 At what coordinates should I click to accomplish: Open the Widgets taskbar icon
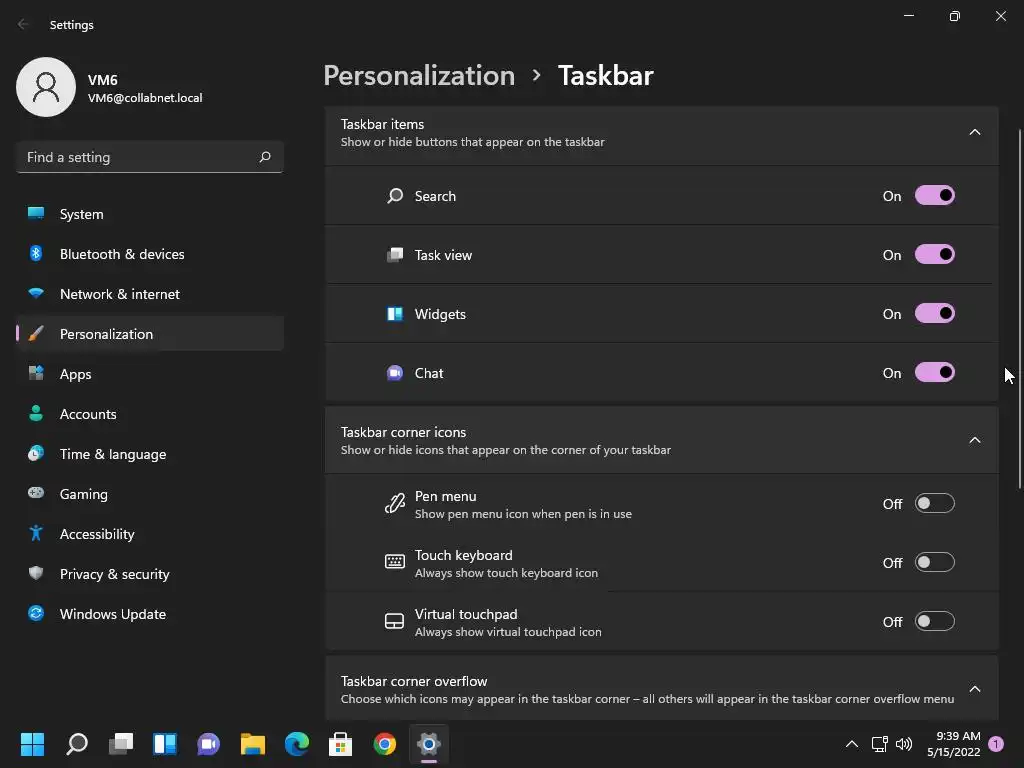click(x=165, y=744)
